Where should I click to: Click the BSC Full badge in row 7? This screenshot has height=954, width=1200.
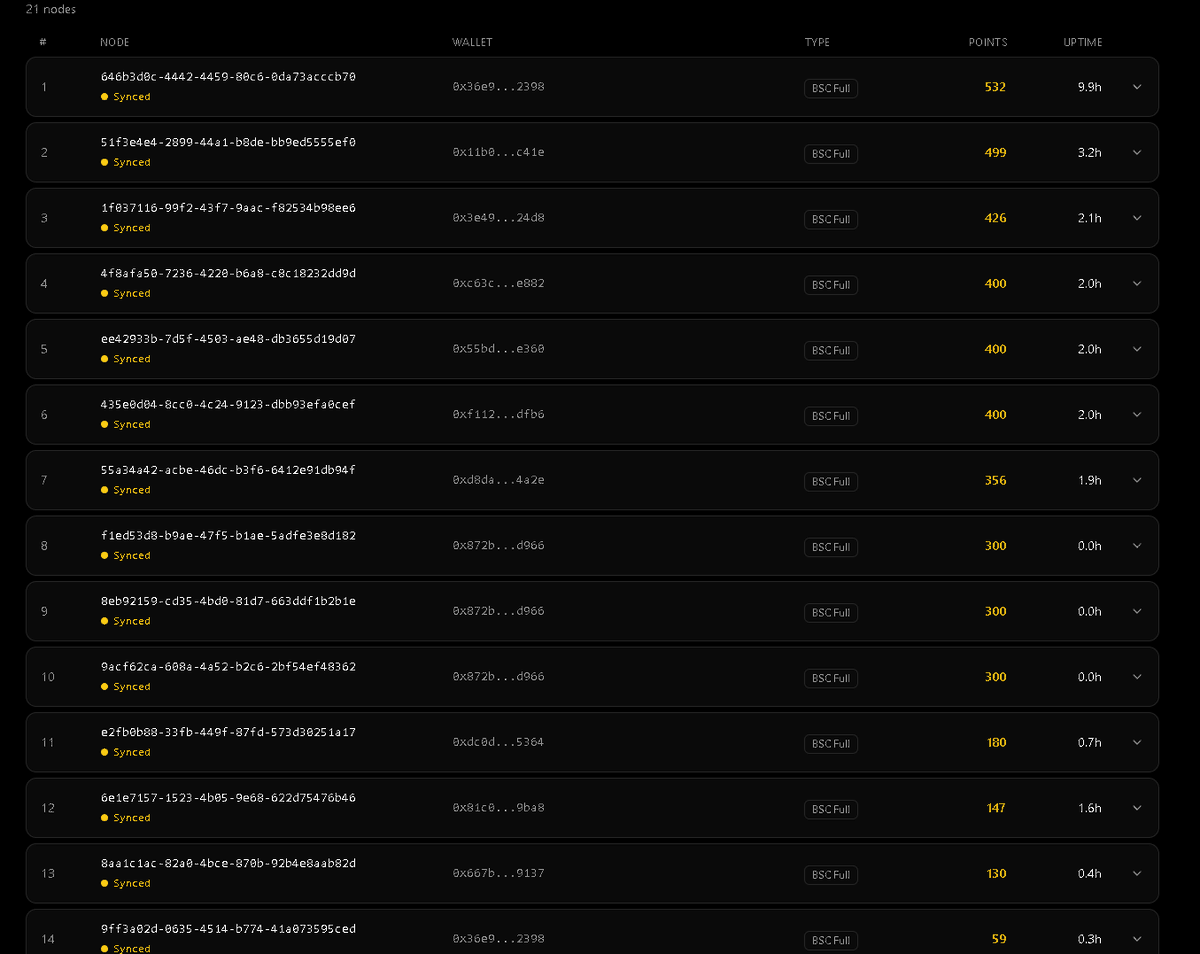[831, 482]
